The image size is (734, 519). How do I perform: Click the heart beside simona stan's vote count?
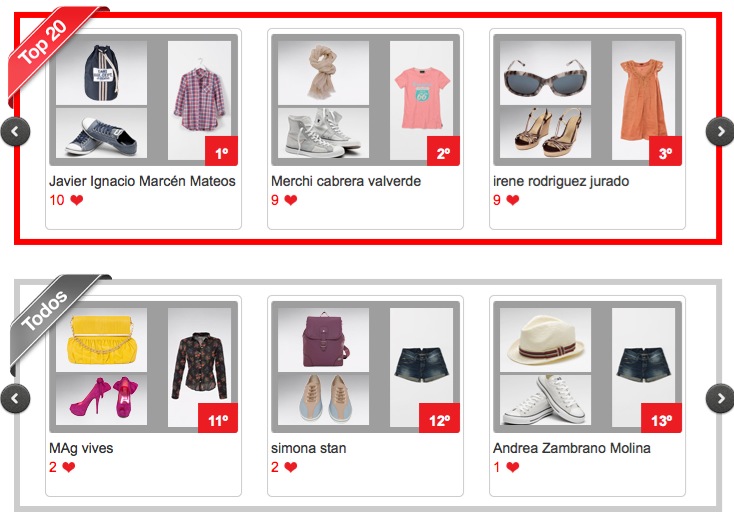(x=291, y=467)
